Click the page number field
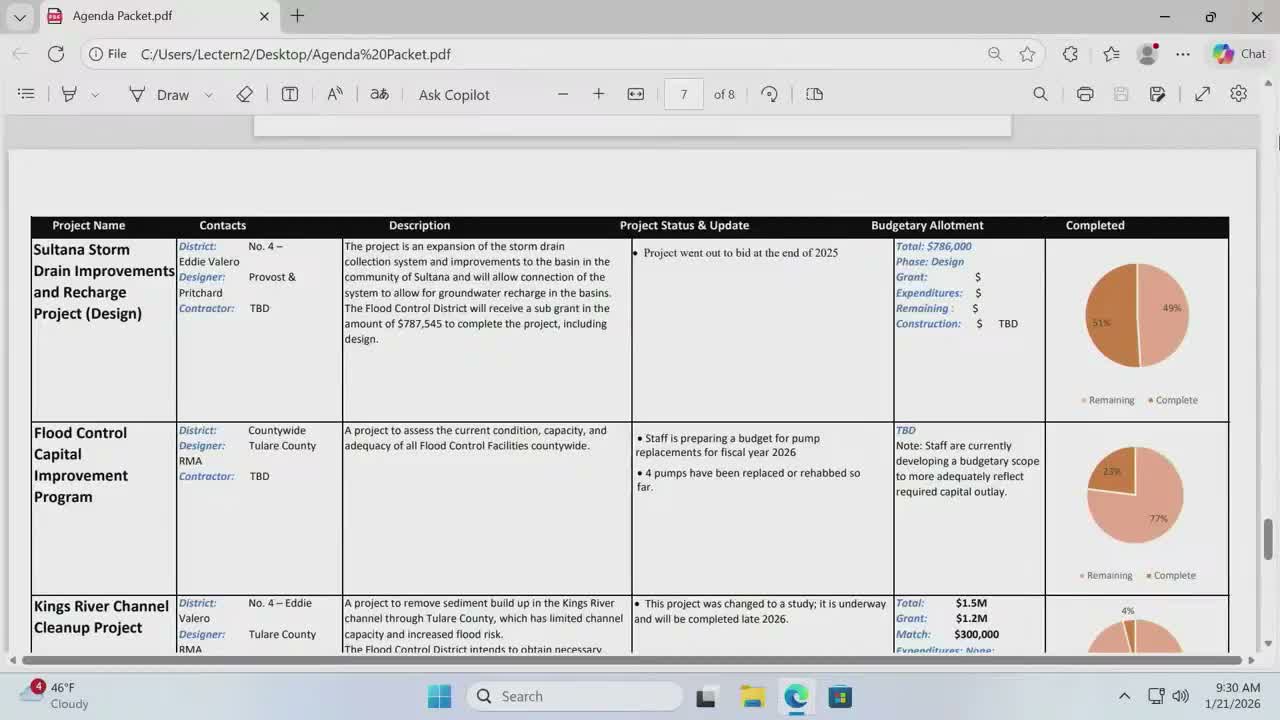Screen dimensions: 1280x720 click(684, 94)
